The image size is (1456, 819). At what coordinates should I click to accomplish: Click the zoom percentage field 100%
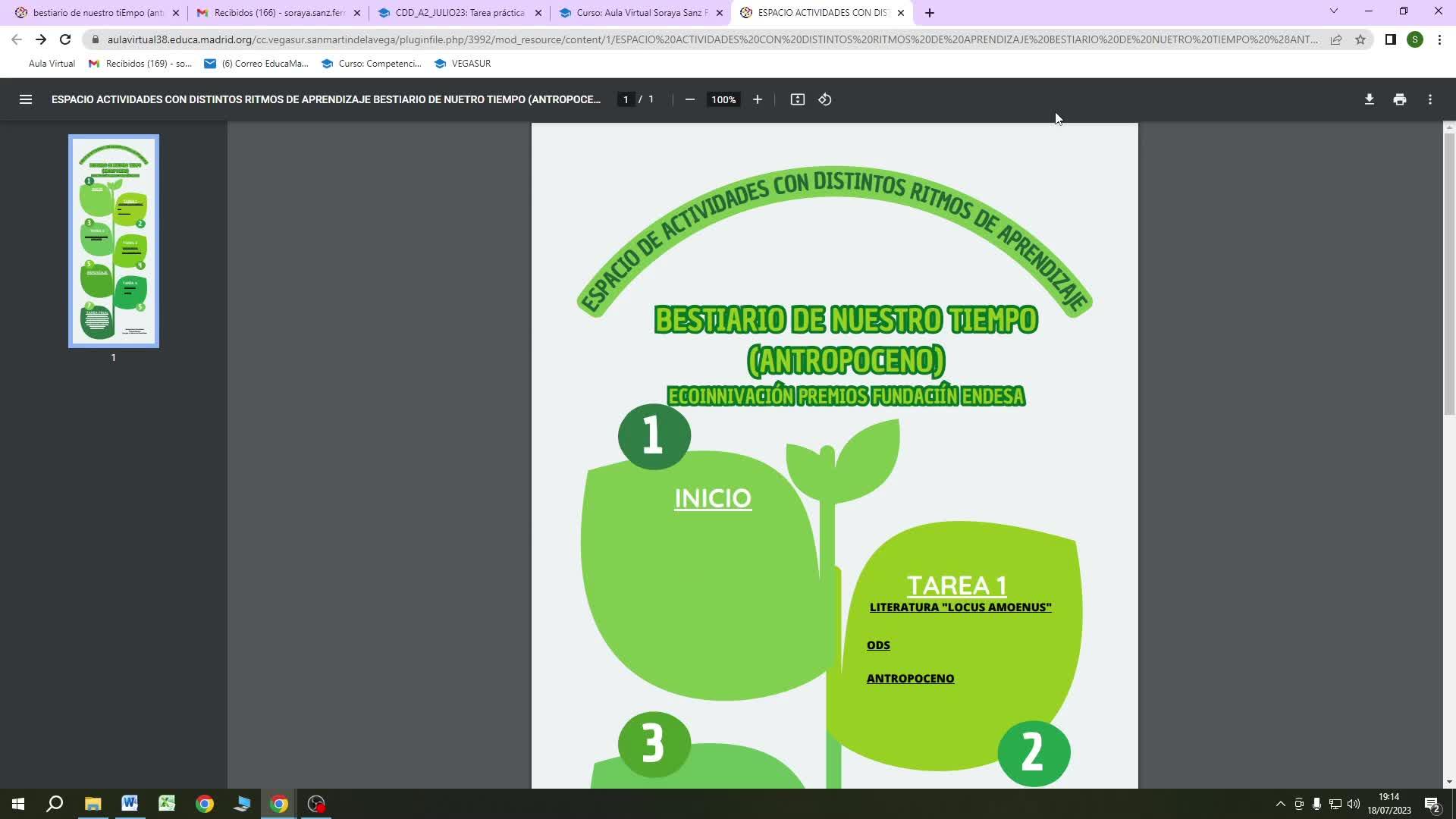[723, 99]
